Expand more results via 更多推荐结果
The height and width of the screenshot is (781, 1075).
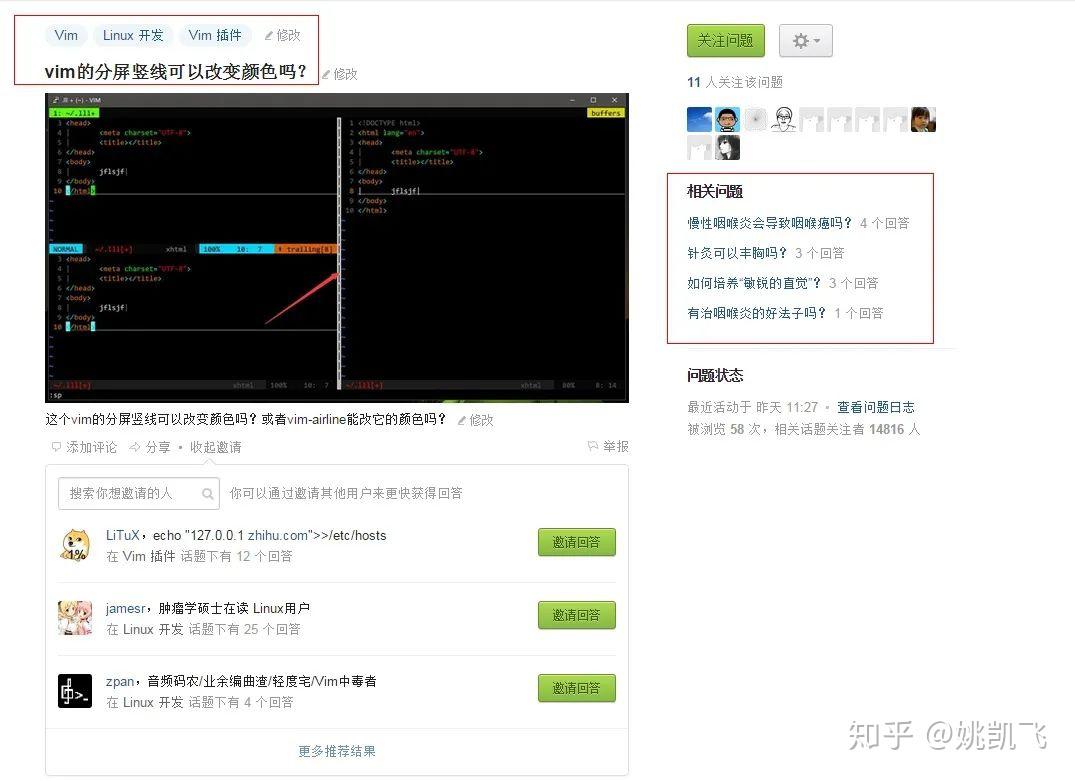pyautogui.click(x=336, y=751)
